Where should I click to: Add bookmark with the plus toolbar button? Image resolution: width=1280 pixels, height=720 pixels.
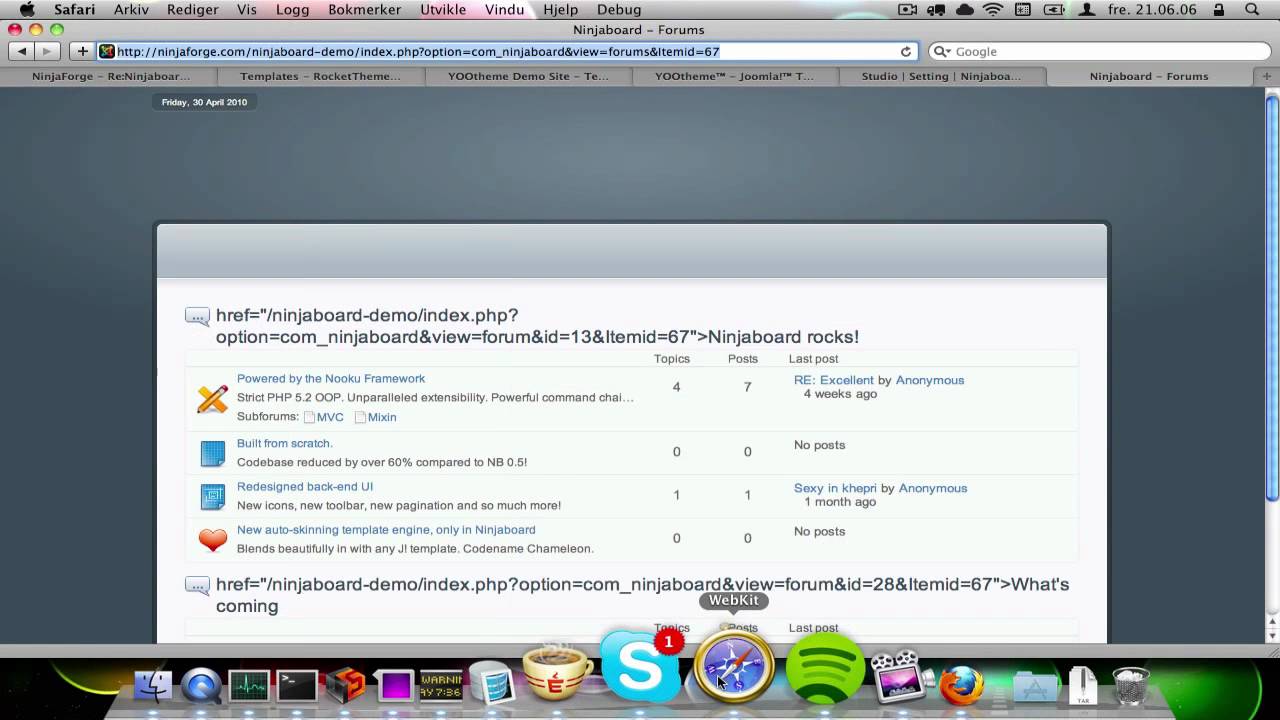[82, 51]
